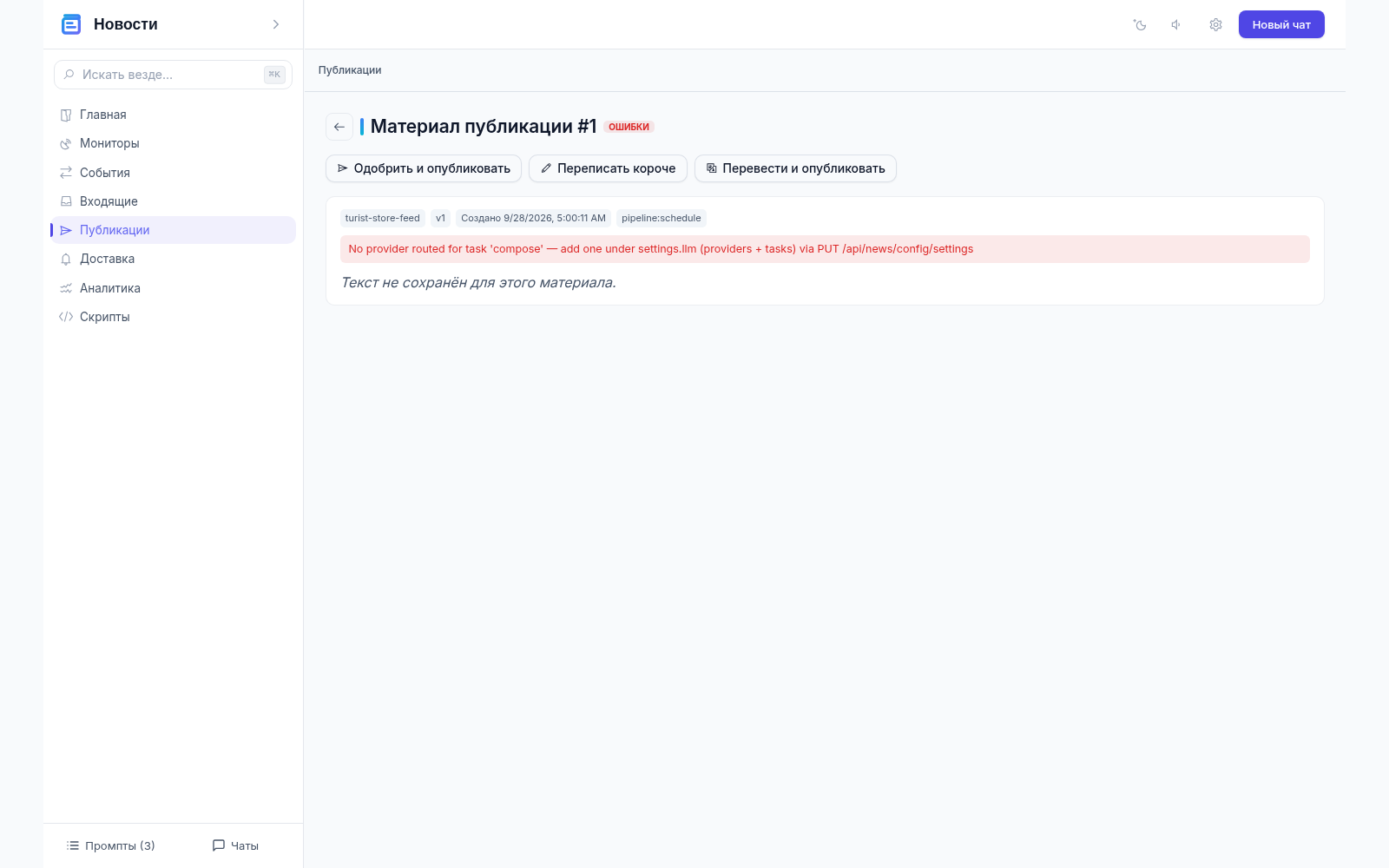Image resolution: width=1389 pixels, height=868 pixels.
Task: Open settings gear icon
Action: (1215, 25)
